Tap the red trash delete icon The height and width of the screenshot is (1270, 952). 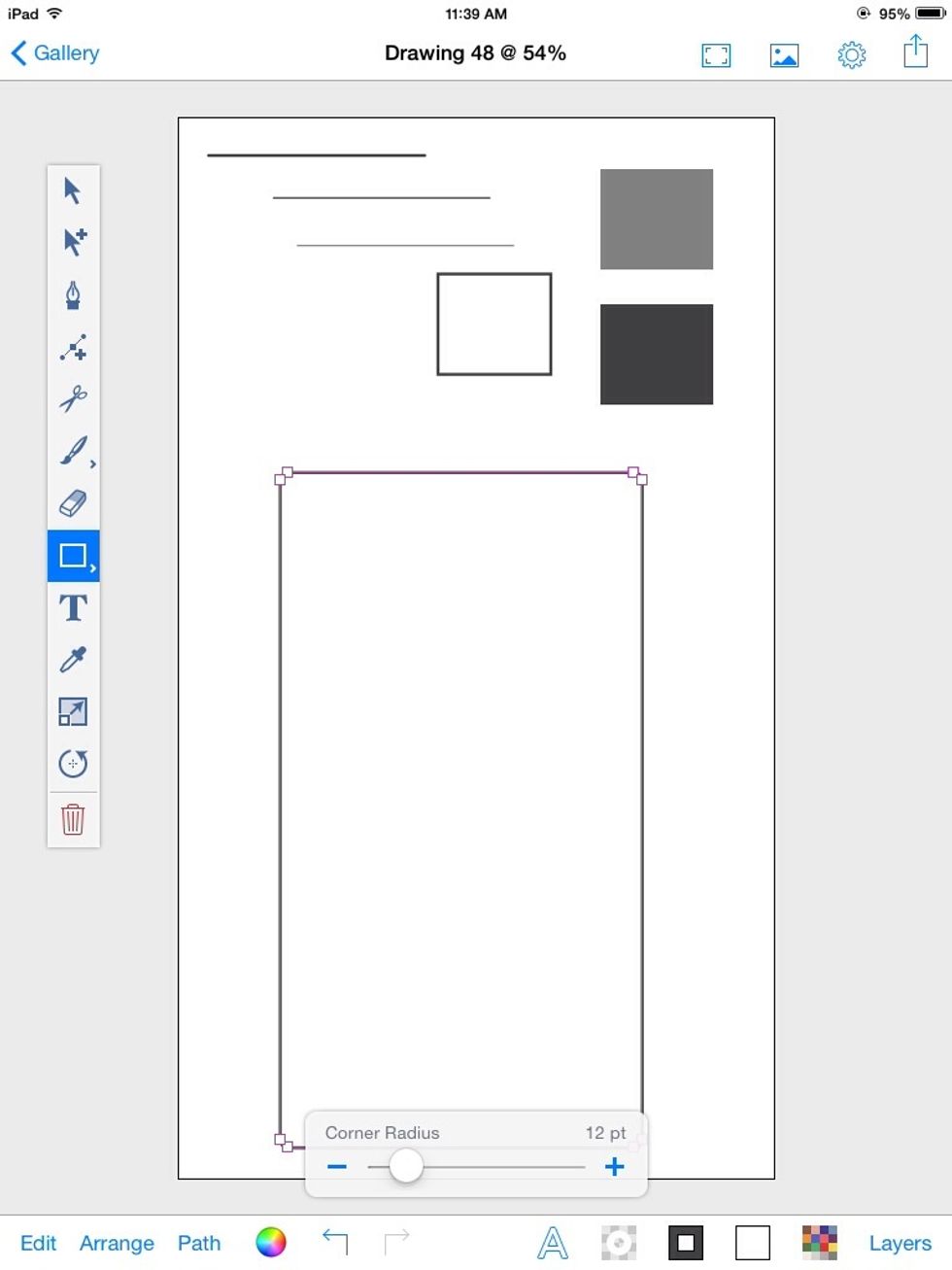pyautogui.click(x=73, y=819)
